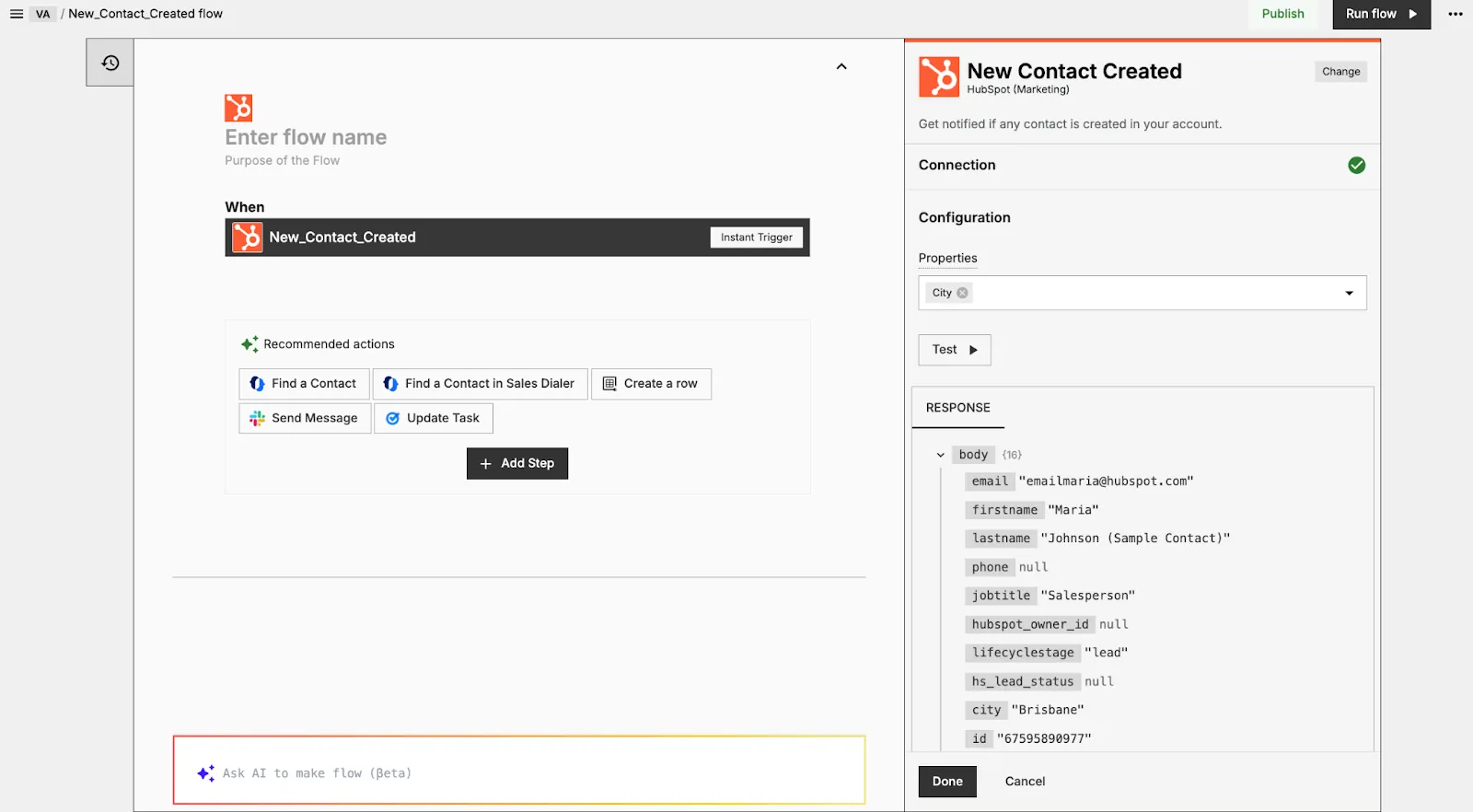Screen dimensions: 1473x812
Task: Click HubSpot icon in New_Contact_Created trigger
Action: [247, 238]
